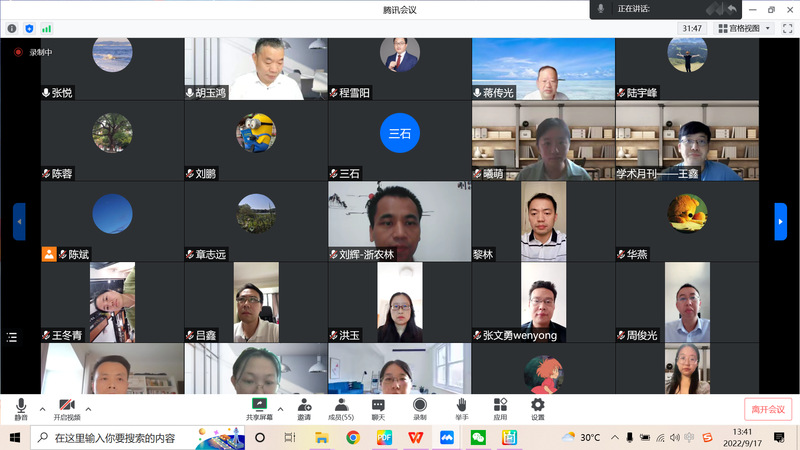
Task: Open WeChat from taskbar
Action: [x=478, y=438]
